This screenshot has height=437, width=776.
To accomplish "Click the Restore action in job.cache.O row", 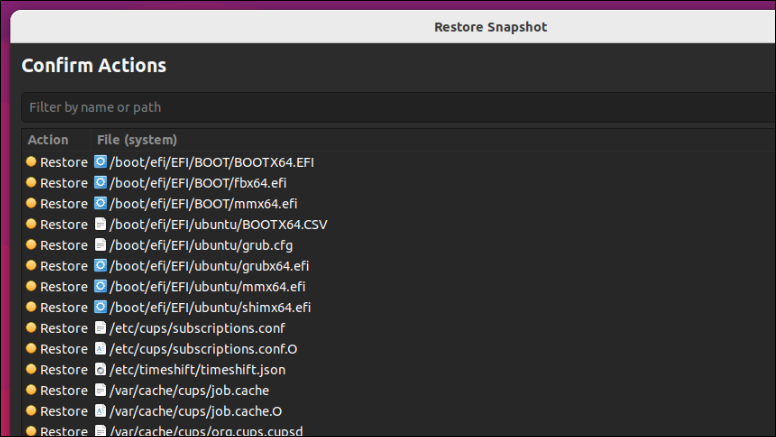I will pos(64,412).
